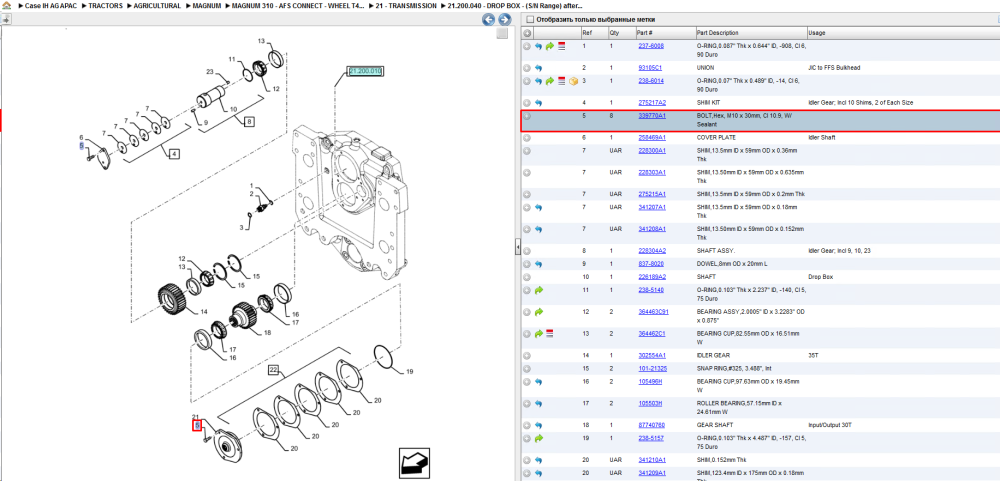Toggle the 'Отобразить только выбранные метки' checkbox
This screenshot has height=481, width=1000.
coord(529,20)
